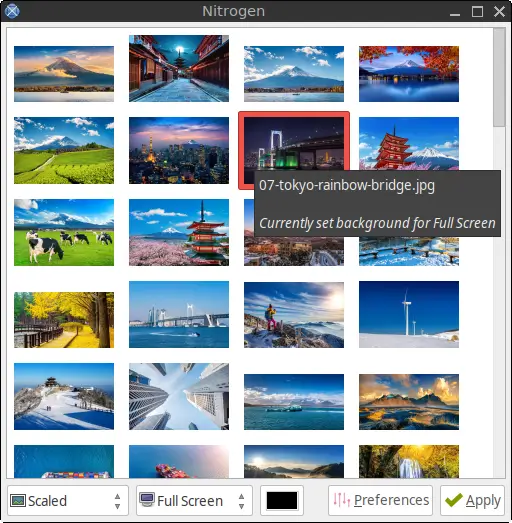Screen dimensions: 512x523
Task: Select the night street with pagoda thumbnail
Action: tap(179, 68)
